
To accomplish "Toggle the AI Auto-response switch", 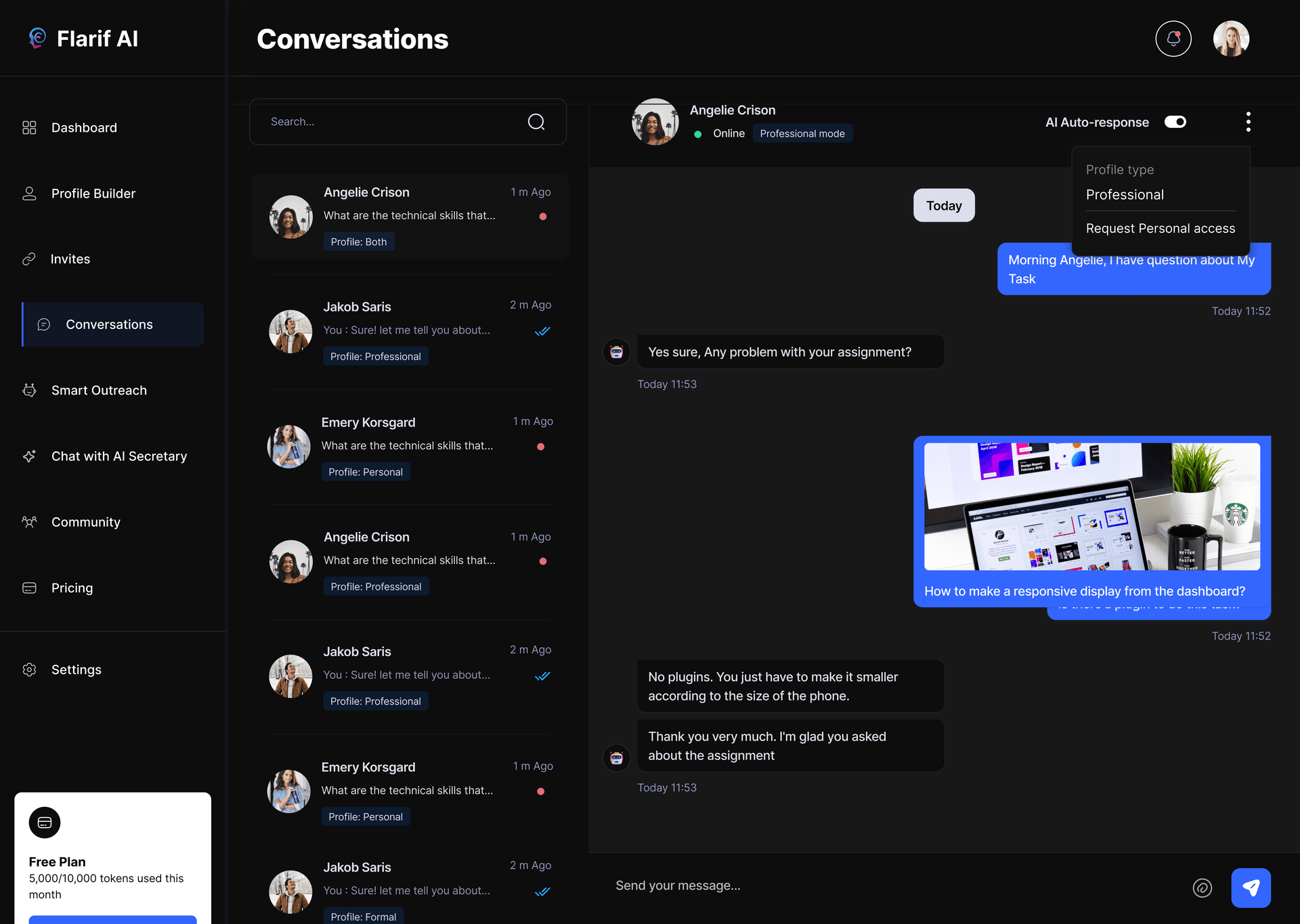I will [x=1175, y=122].
